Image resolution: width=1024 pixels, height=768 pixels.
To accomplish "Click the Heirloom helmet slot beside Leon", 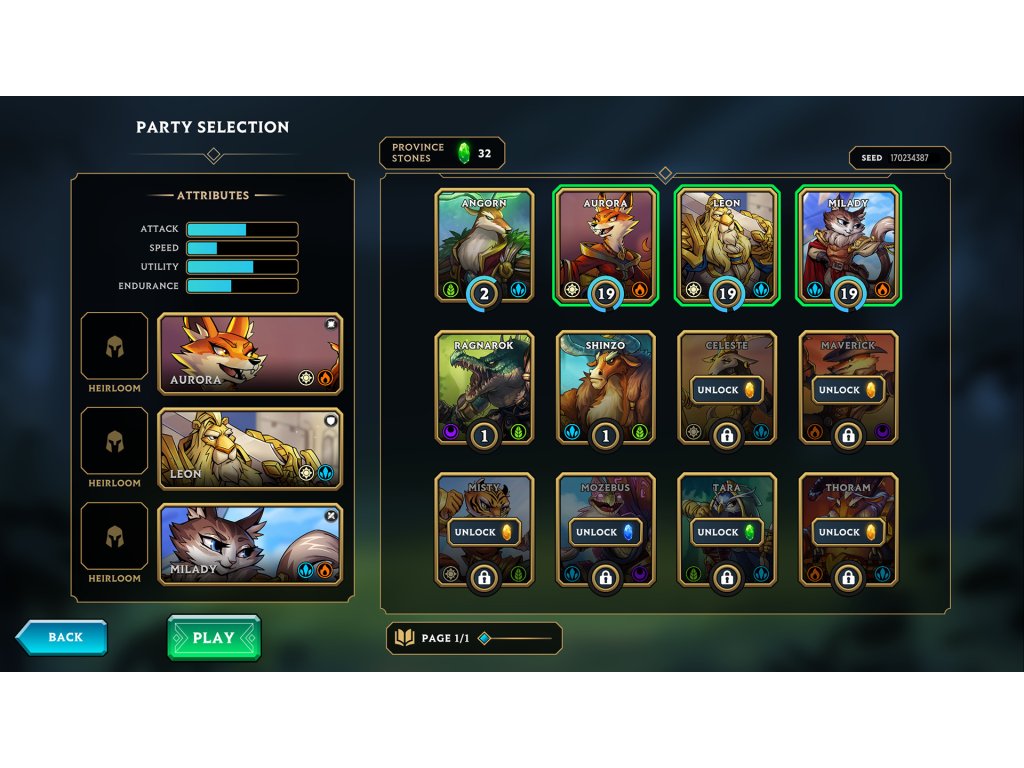I will pyautogui.click(x=114, y=441).
